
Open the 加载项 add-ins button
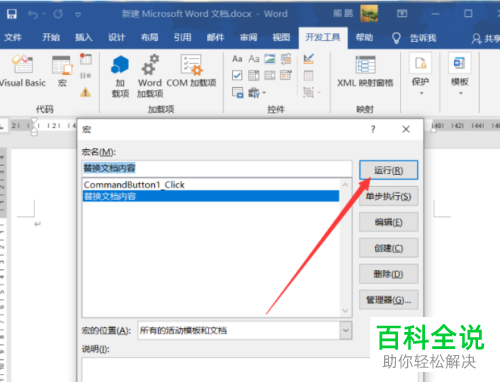[120, 77]
